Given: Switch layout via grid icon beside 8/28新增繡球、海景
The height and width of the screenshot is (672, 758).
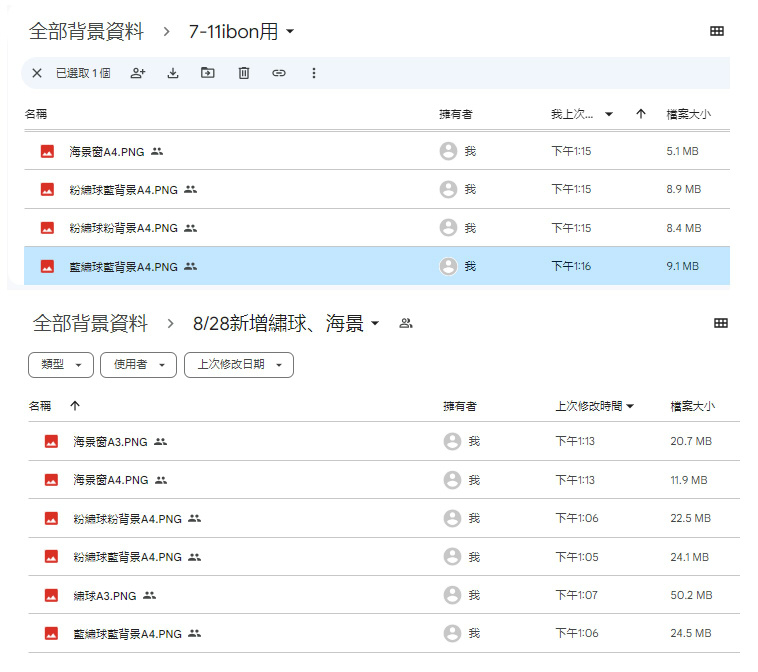Looking at the screenshot, I should click(720, 323).
